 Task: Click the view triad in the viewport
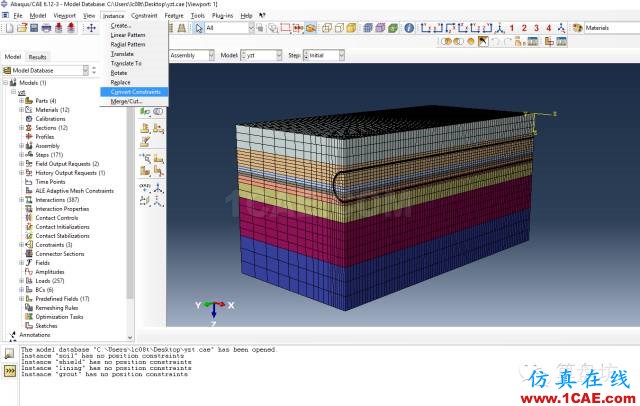[214, 311]
